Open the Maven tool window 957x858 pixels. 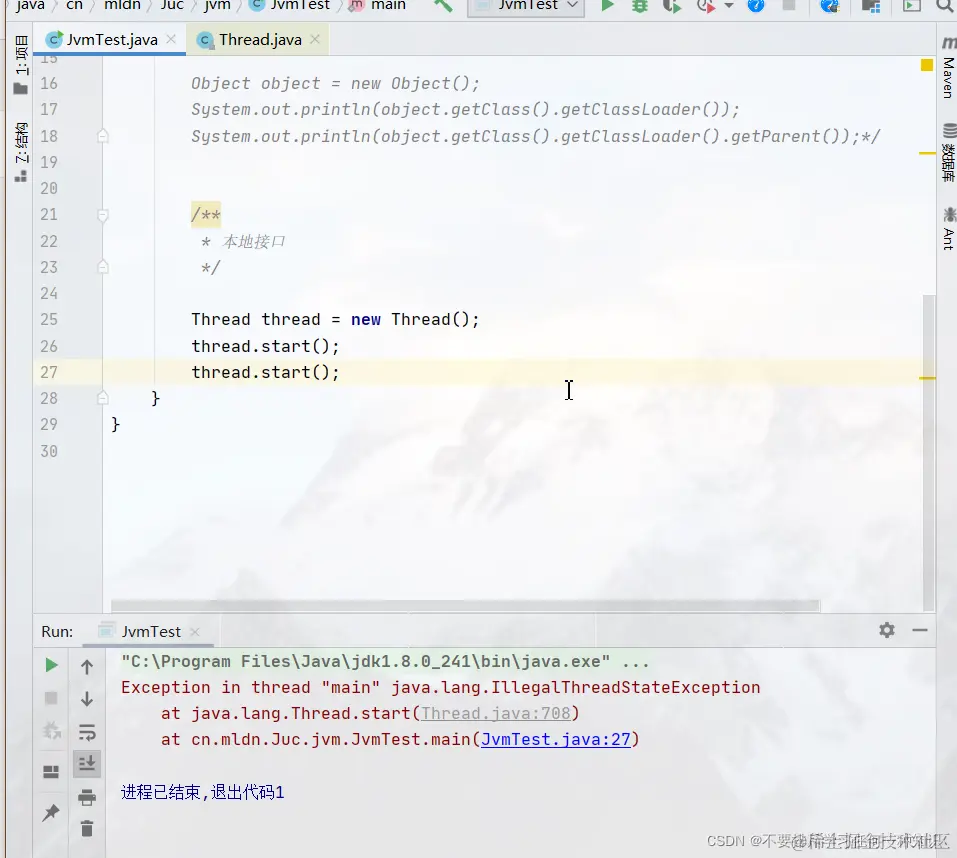pyautogui.click(x=948, y=68)
